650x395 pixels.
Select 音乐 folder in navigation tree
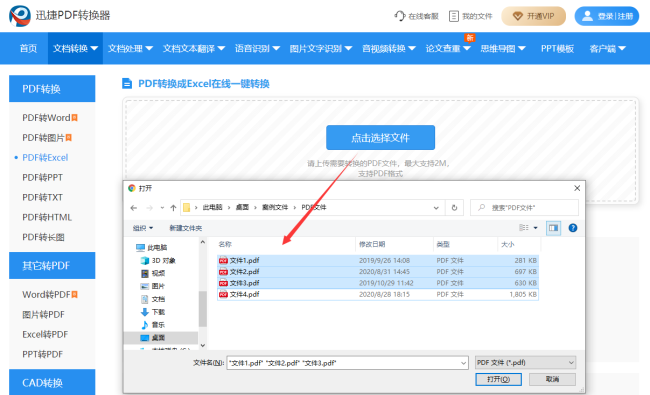[x=153, y=325]
